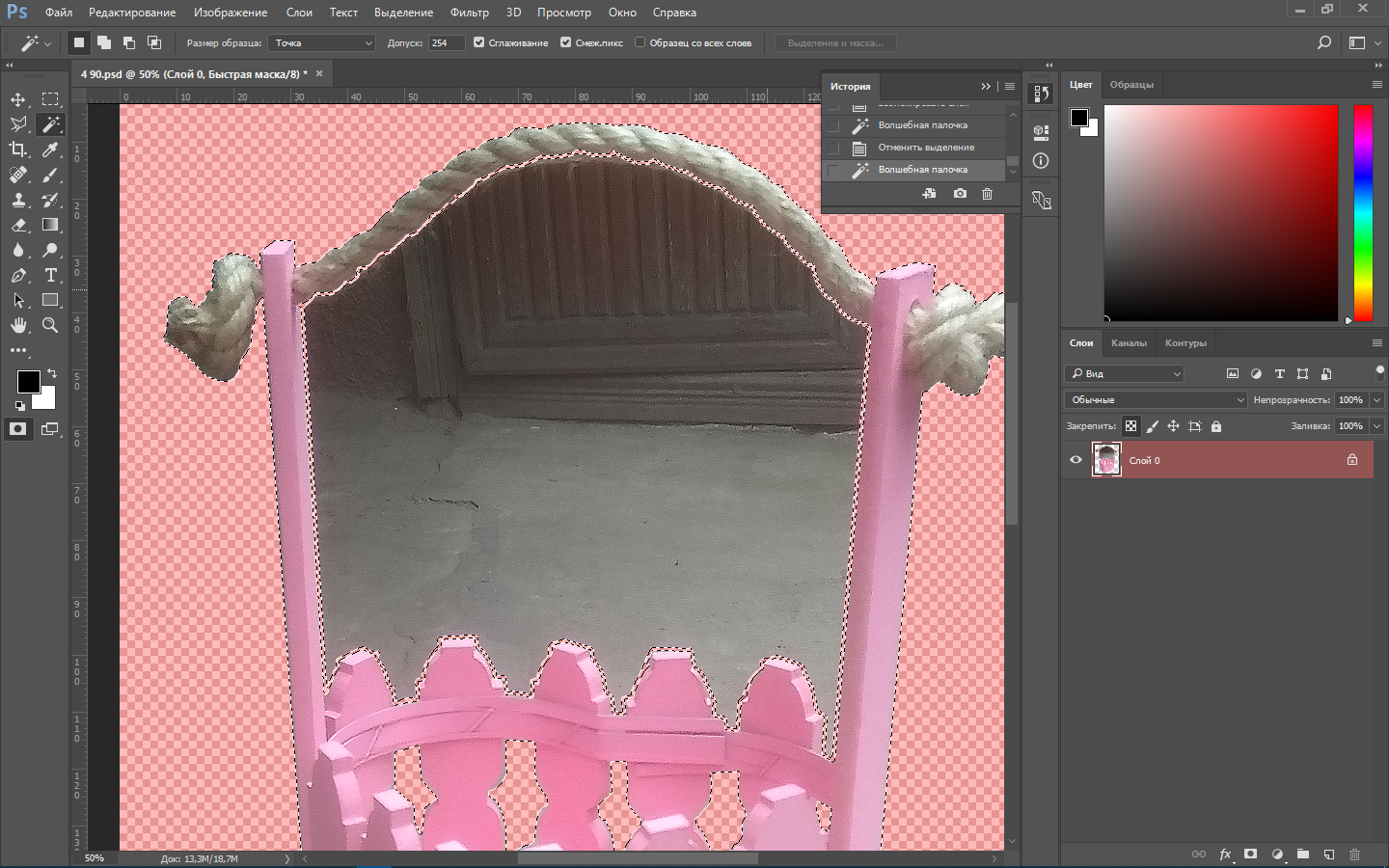Select the Gradient tool
The height and width of the screenshot is (868, 1389).
tap(50, 225)
